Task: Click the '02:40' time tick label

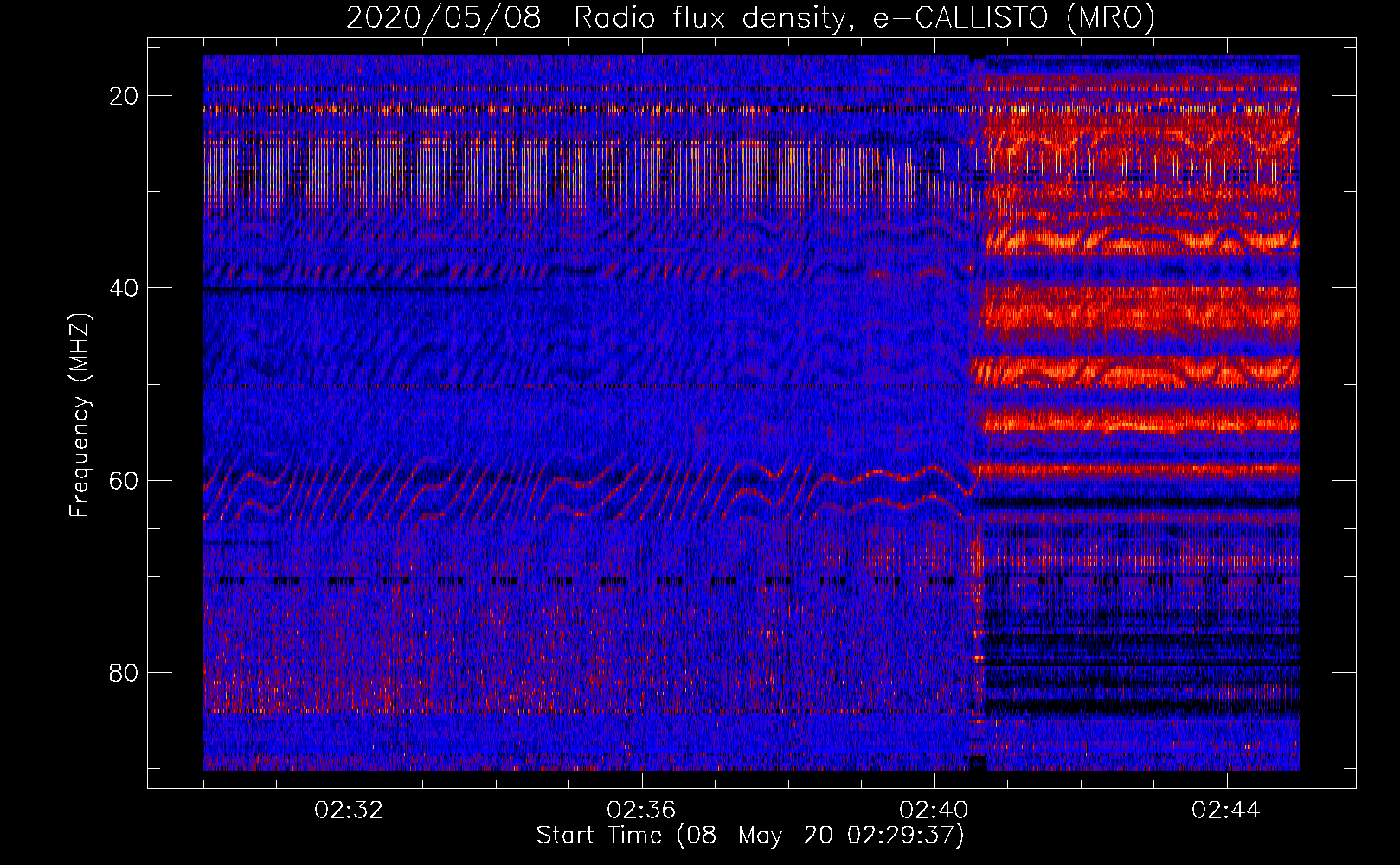Action: click(934, 811)
